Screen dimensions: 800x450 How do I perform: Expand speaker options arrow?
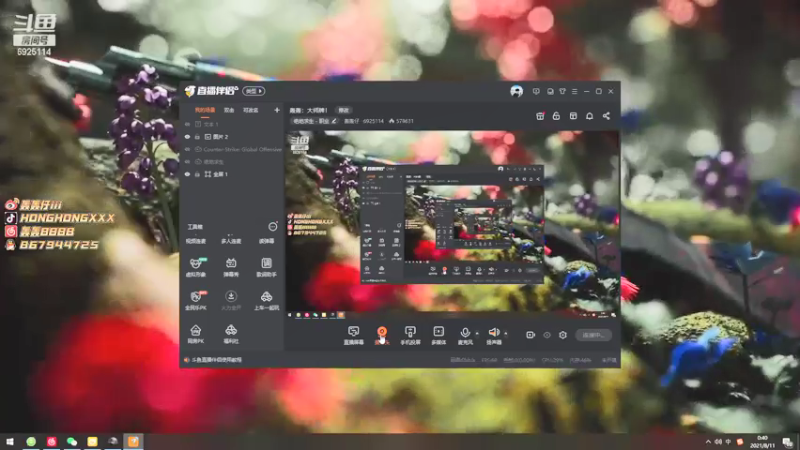click(506, 334)
